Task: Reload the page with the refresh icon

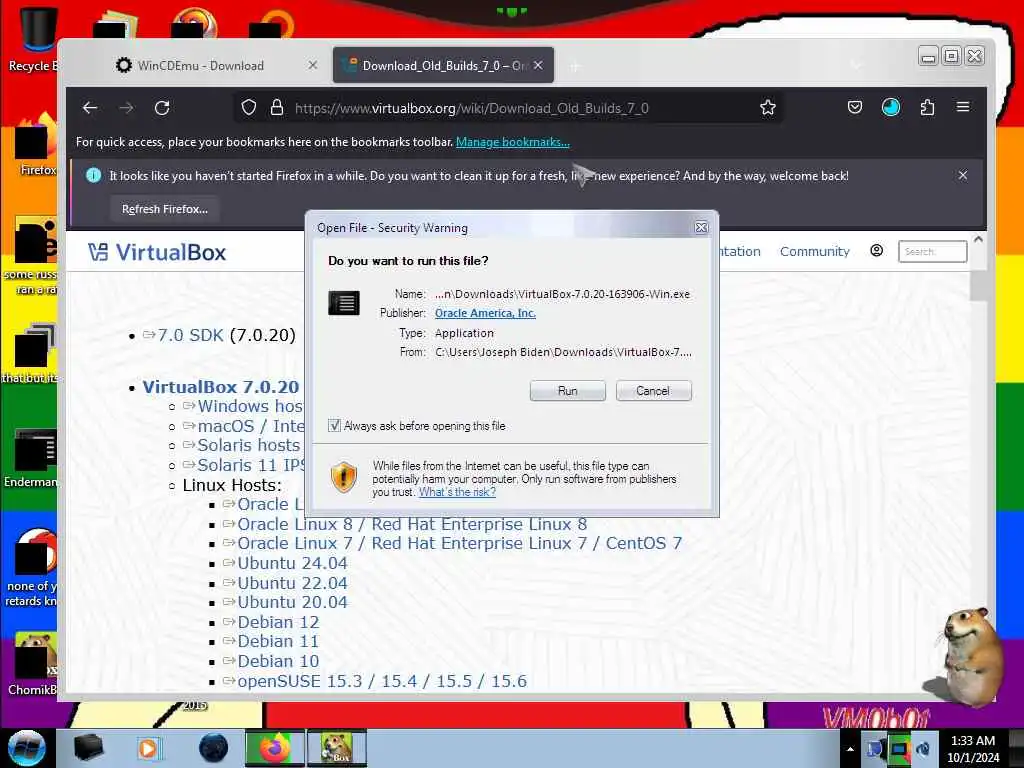Action: click(x=162, y=108)
